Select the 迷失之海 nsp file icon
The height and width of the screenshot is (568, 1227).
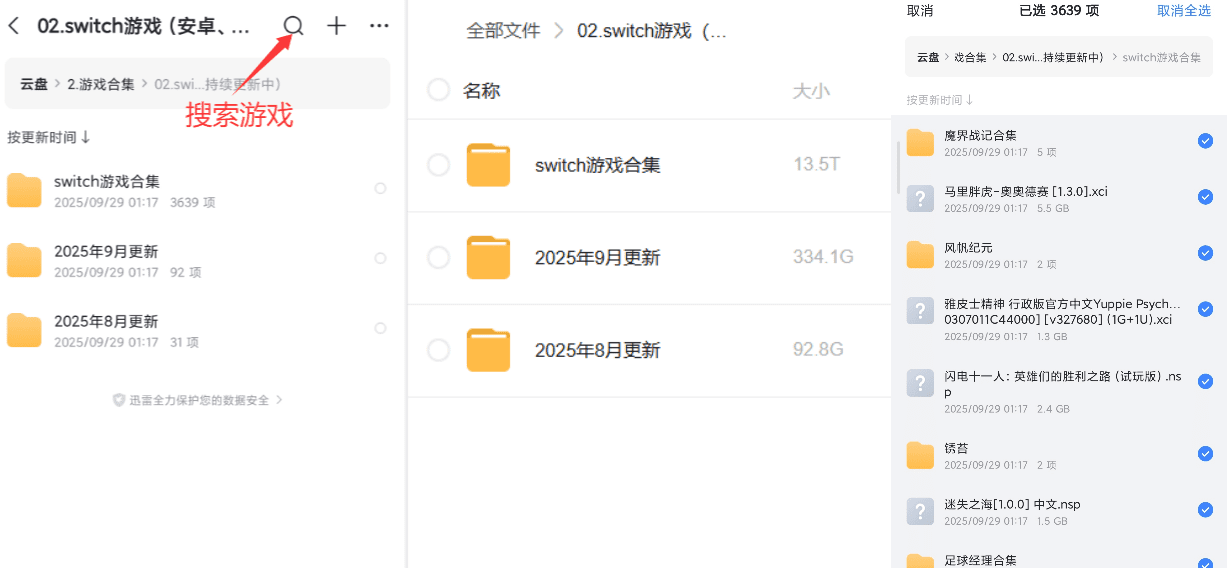(920, 511)
